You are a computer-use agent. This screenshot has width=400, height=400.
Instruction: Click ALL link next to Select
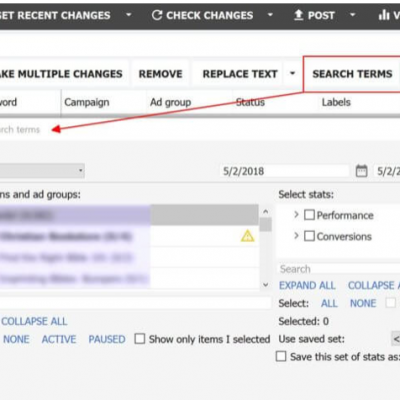(329, 303)
